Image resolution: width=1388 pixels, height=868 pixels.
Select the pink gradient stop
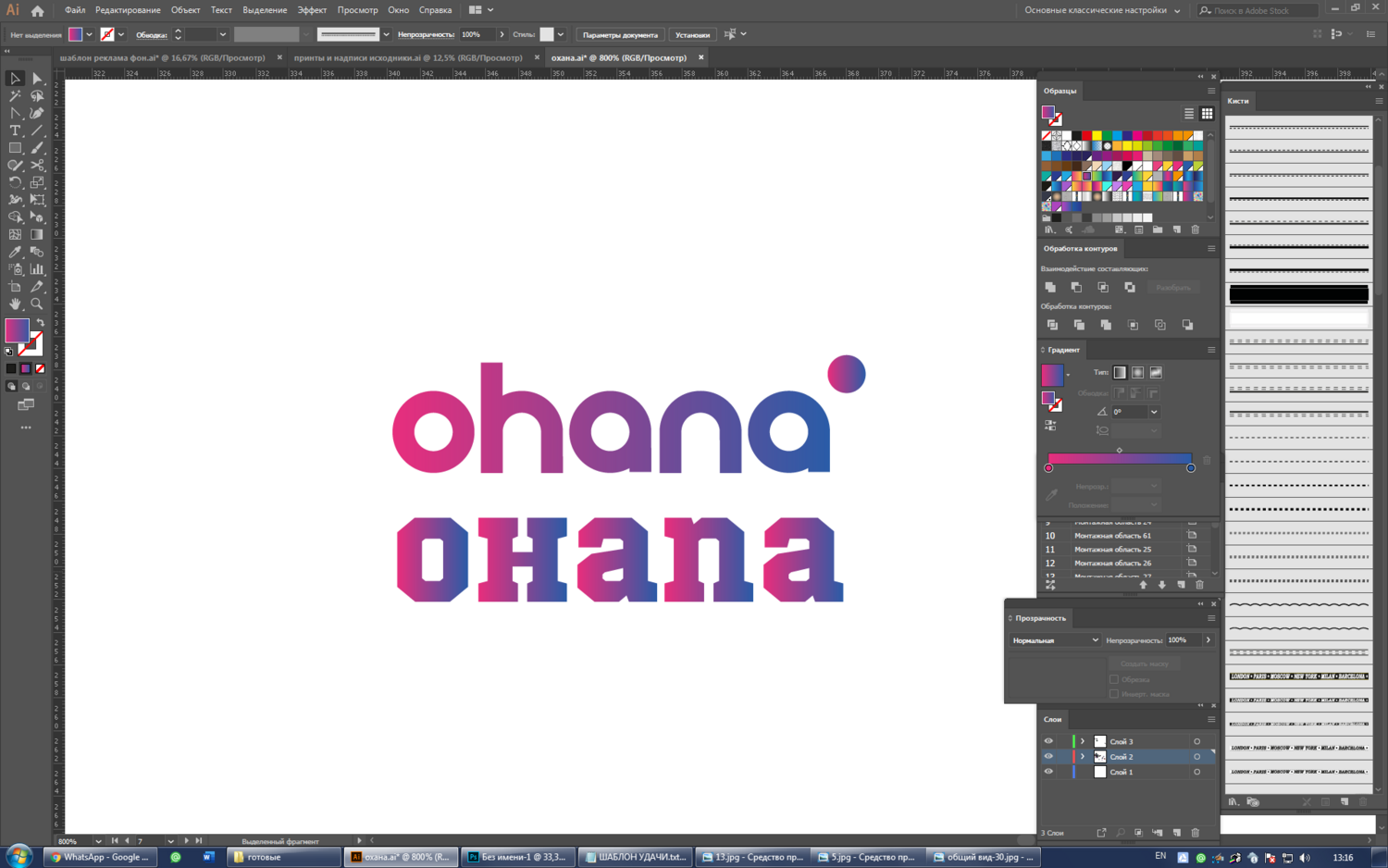[1048, 468]
